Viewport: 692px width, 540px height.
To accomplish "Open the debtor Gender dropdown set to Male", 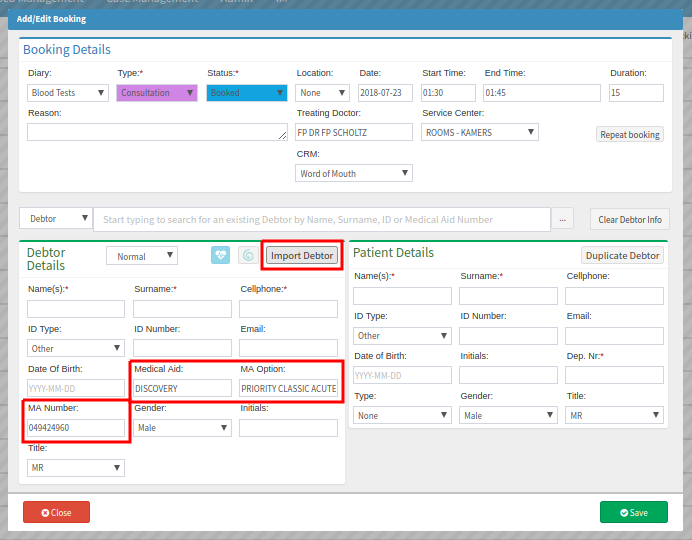I will point(183,428).
